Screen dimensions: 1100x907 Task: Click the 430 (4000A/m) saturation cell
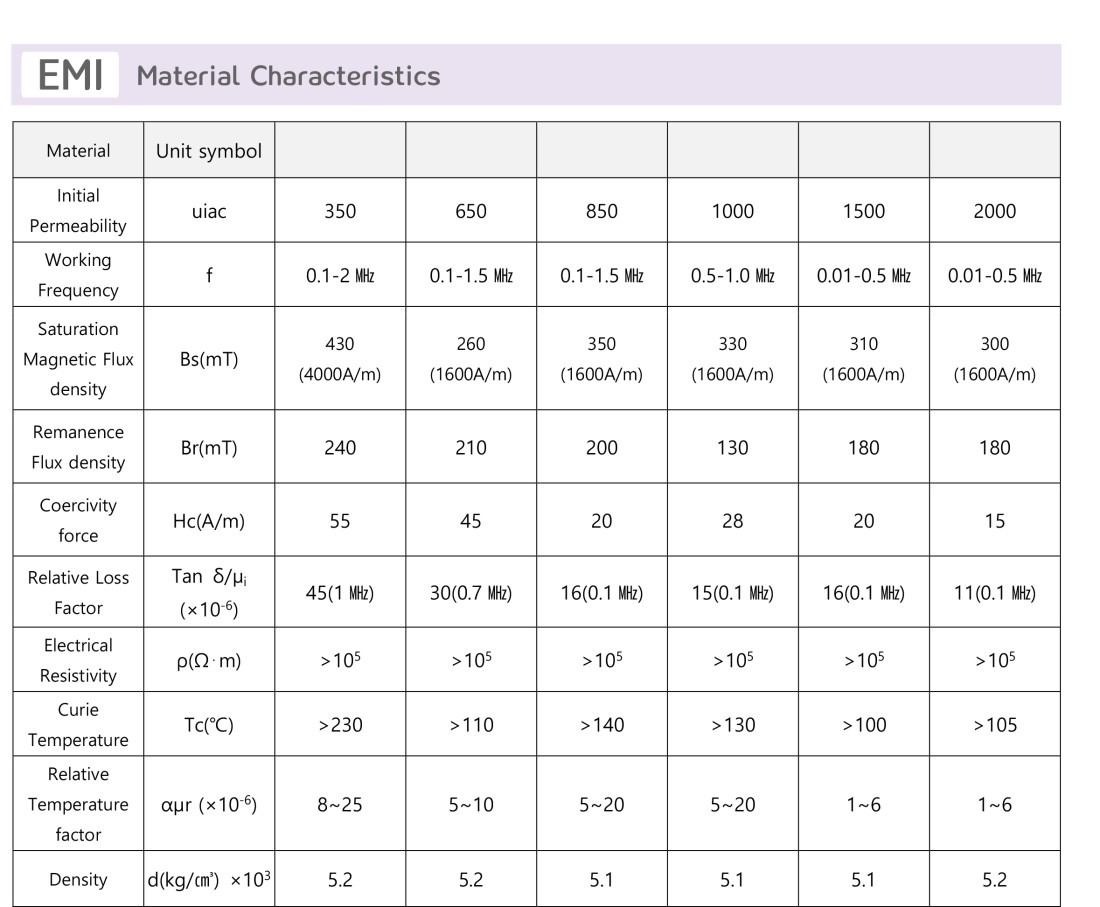click(340, 358)
